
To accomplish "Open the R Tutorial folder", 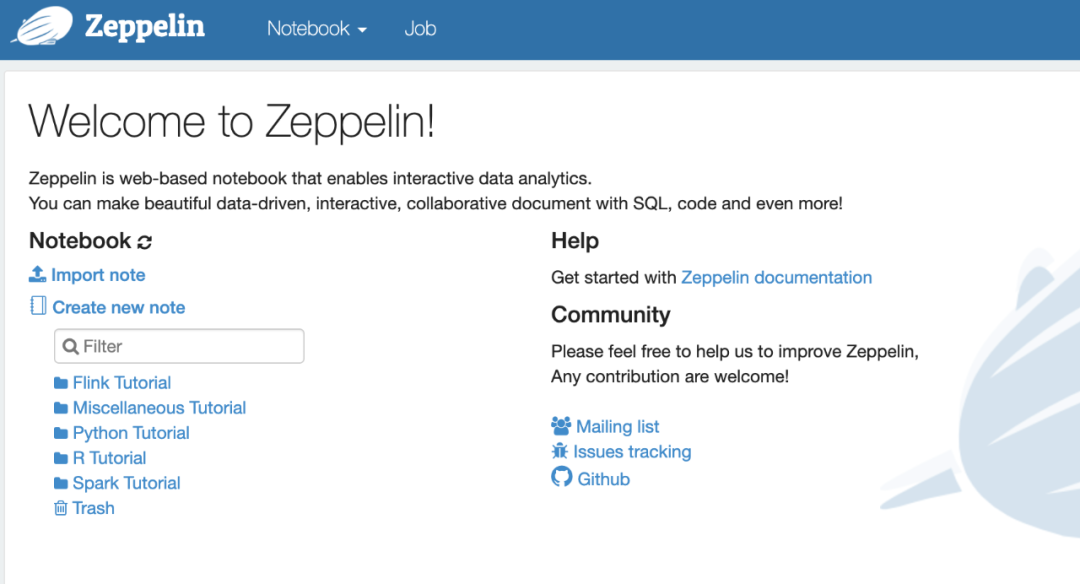I will 109,458.
